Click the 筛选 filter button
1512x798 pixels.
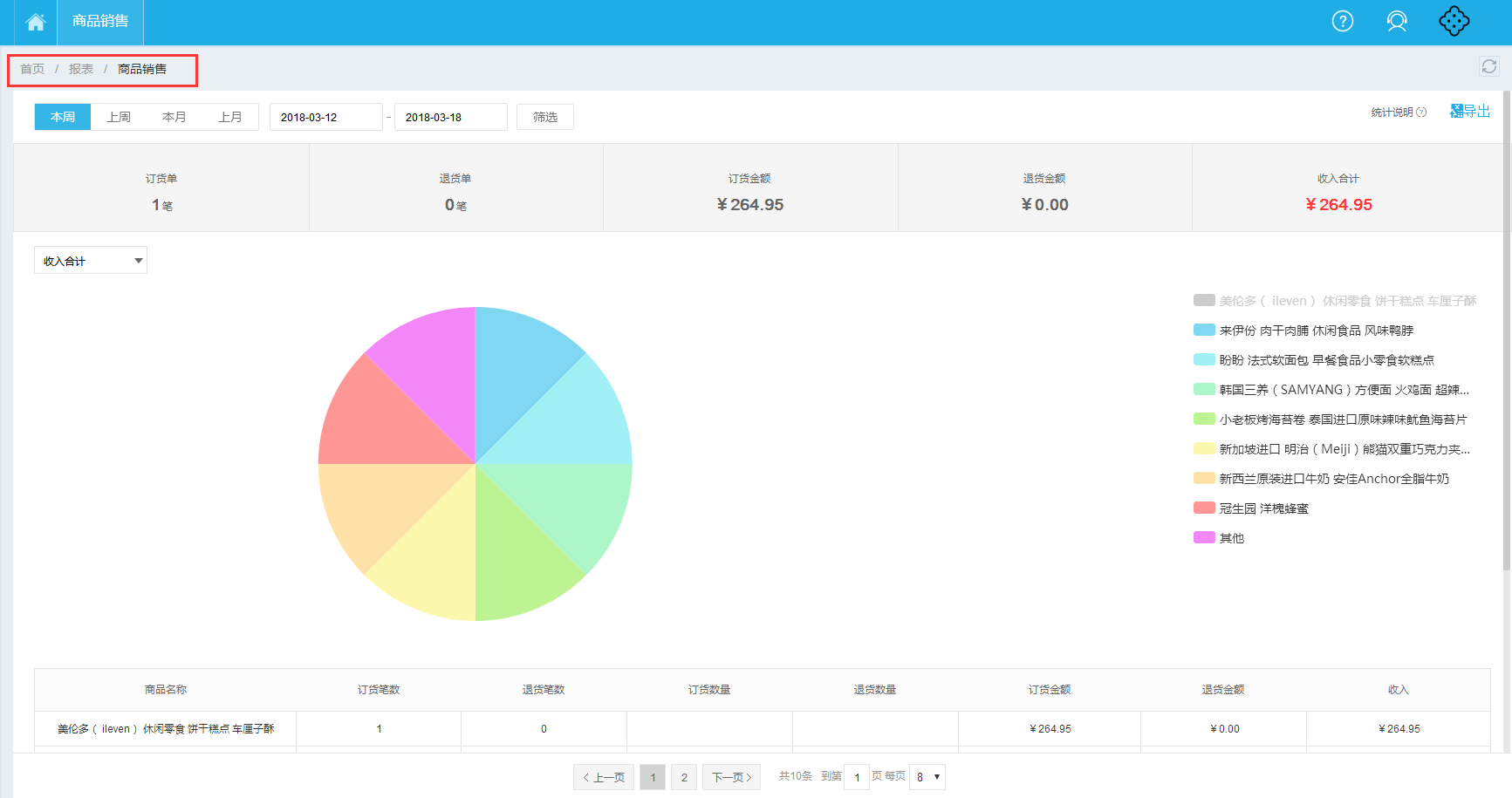coord(545,117)
